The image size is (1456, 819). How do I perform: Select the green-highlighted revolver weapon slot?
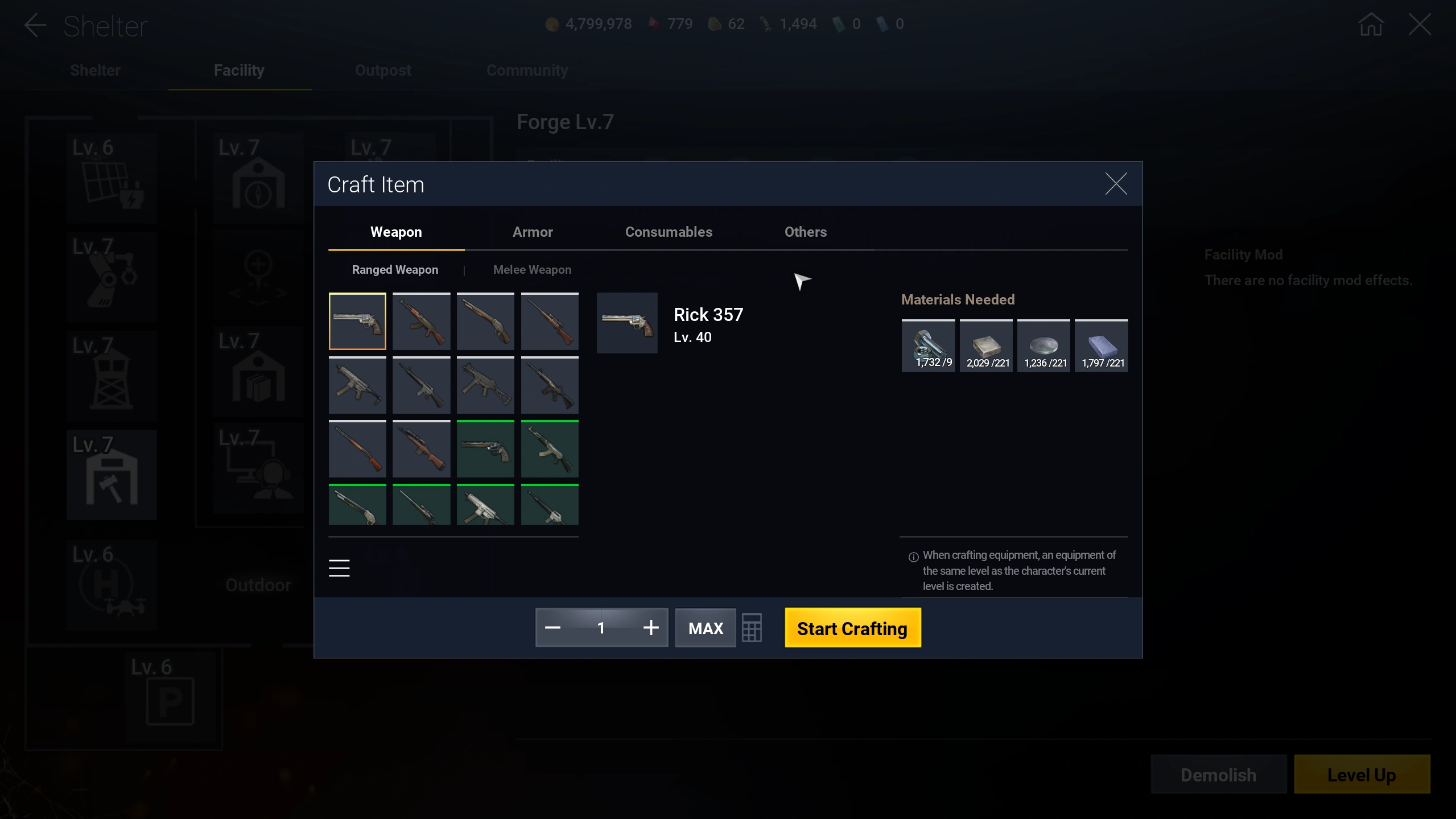point(485,449)
